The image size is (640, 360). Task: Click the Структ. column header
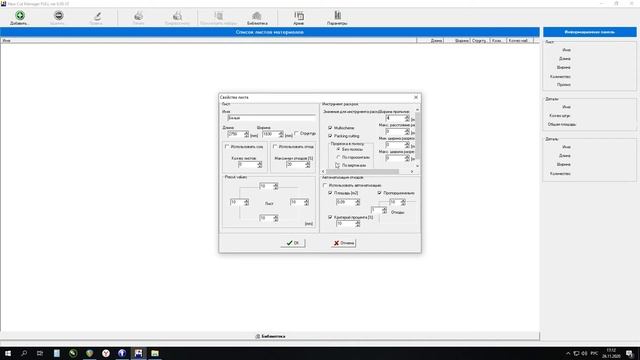pyautogui.click(x=479, y=40)
